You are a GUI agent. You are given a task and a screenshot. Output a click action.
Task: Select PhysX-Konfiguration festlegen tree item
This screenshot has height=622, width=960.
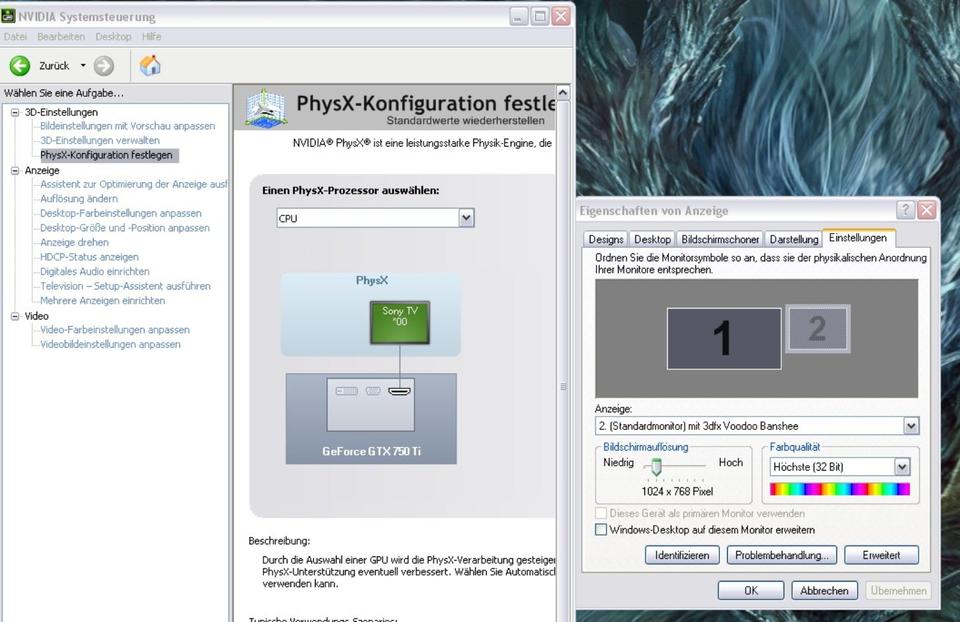click(x=107, y=155)
